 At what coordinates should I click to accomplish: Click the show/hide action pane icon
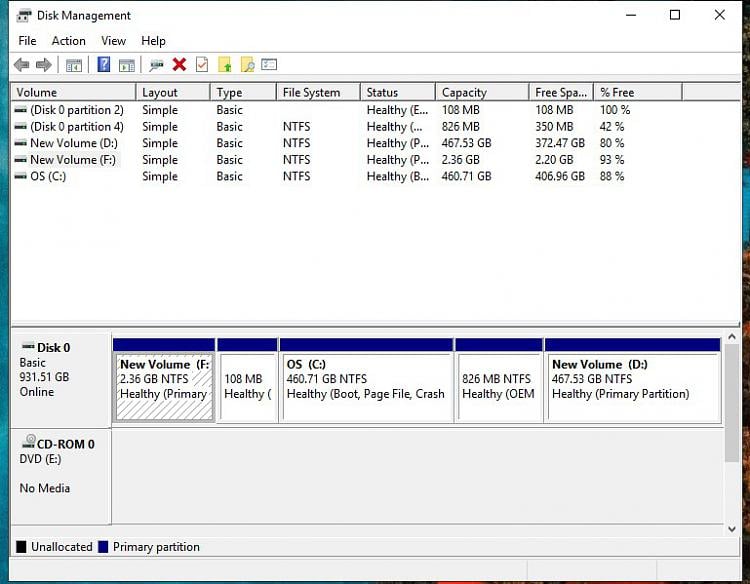coord(127,65)
